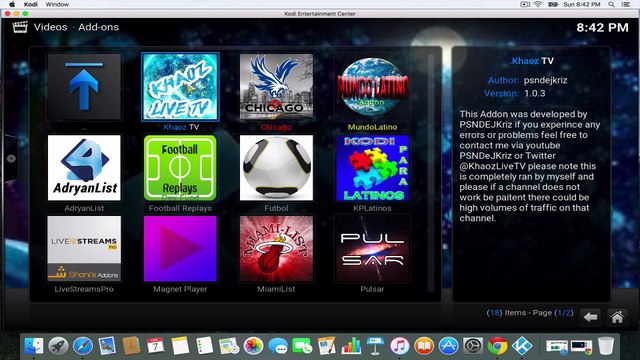
Task: Open Finder from the Dock
Action: (33, 346)
